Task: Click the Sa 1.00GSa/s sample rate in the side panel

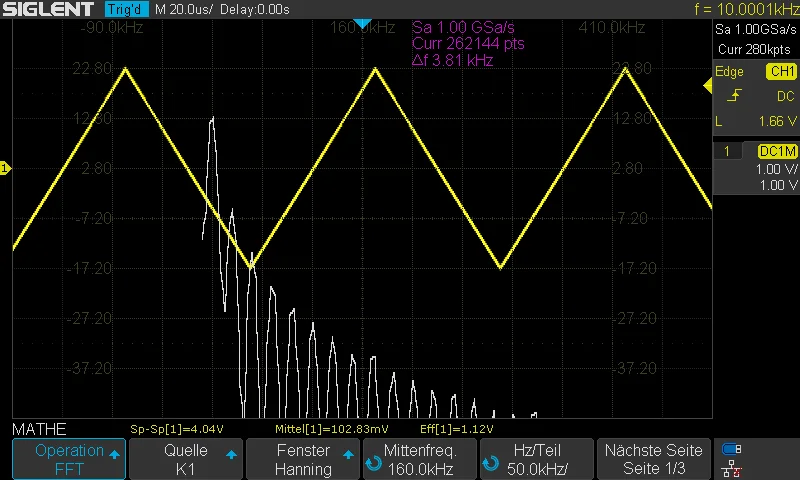Action: pyautogui.click(x=756, y=30)
